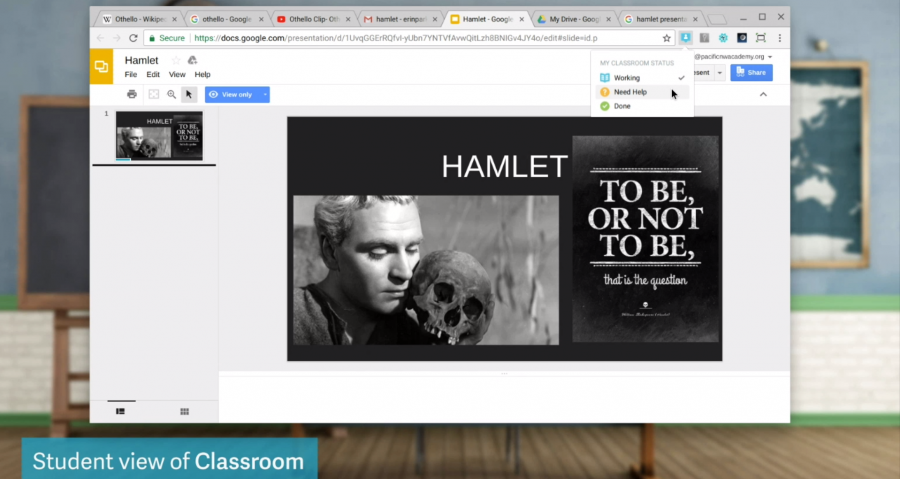900x479 pixels.
Task: Set classroom status to Need Help
Action: tap(642, 92)
